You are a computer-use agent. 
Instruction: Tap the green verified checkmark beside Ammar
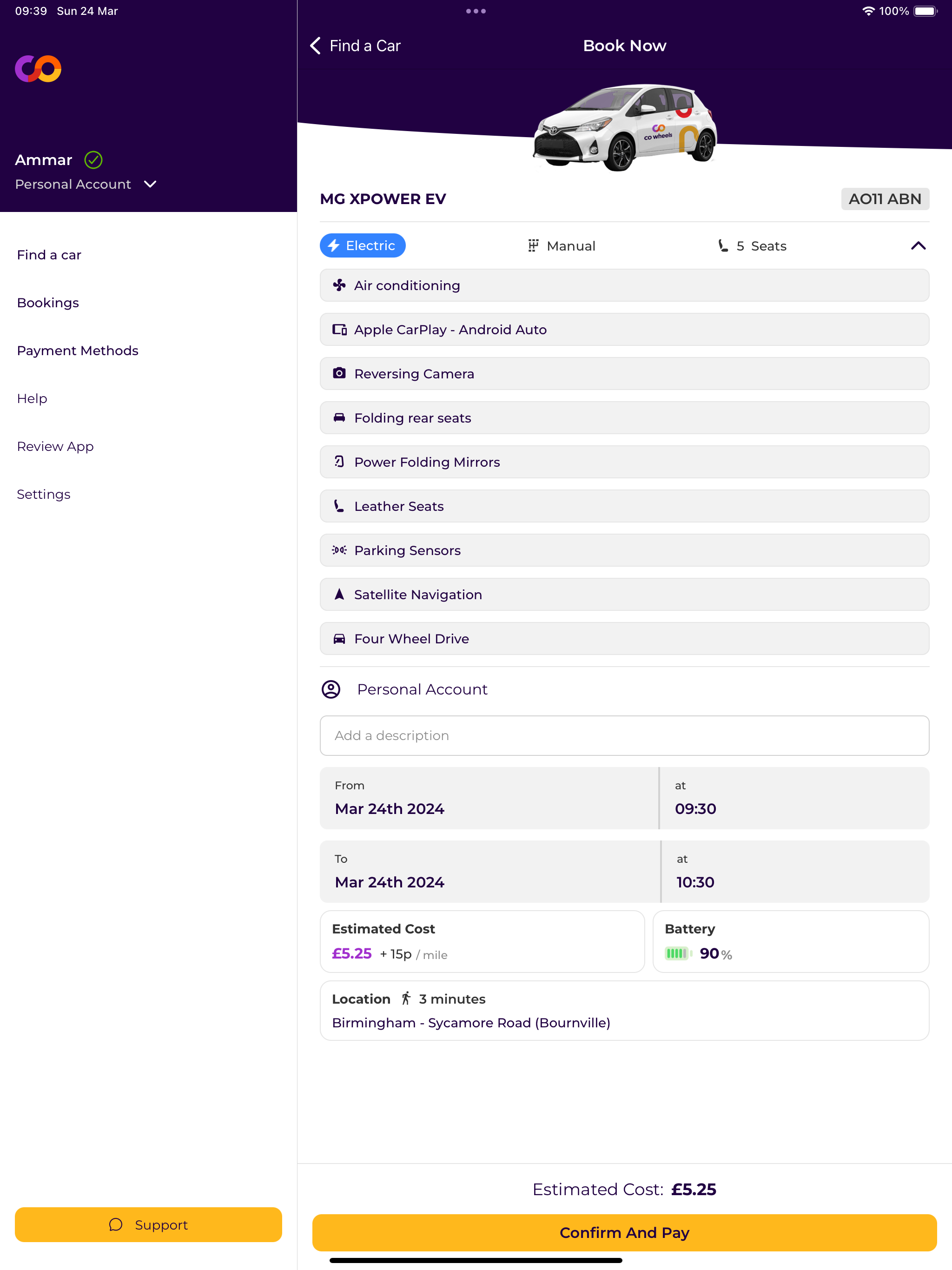(93, 159)
